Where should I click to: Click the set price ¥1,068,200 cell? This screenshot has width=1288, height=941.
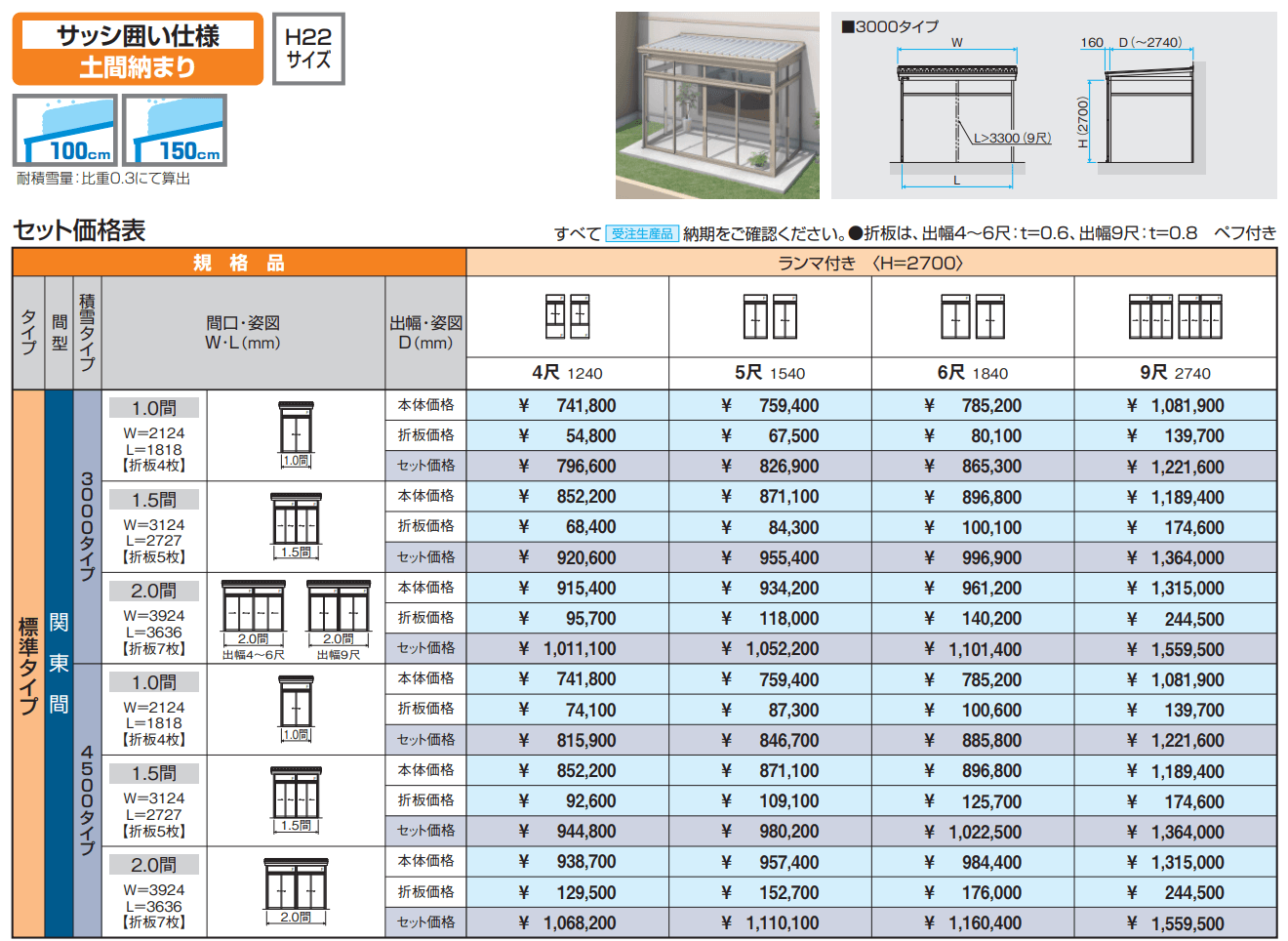[x=567, y=923]
